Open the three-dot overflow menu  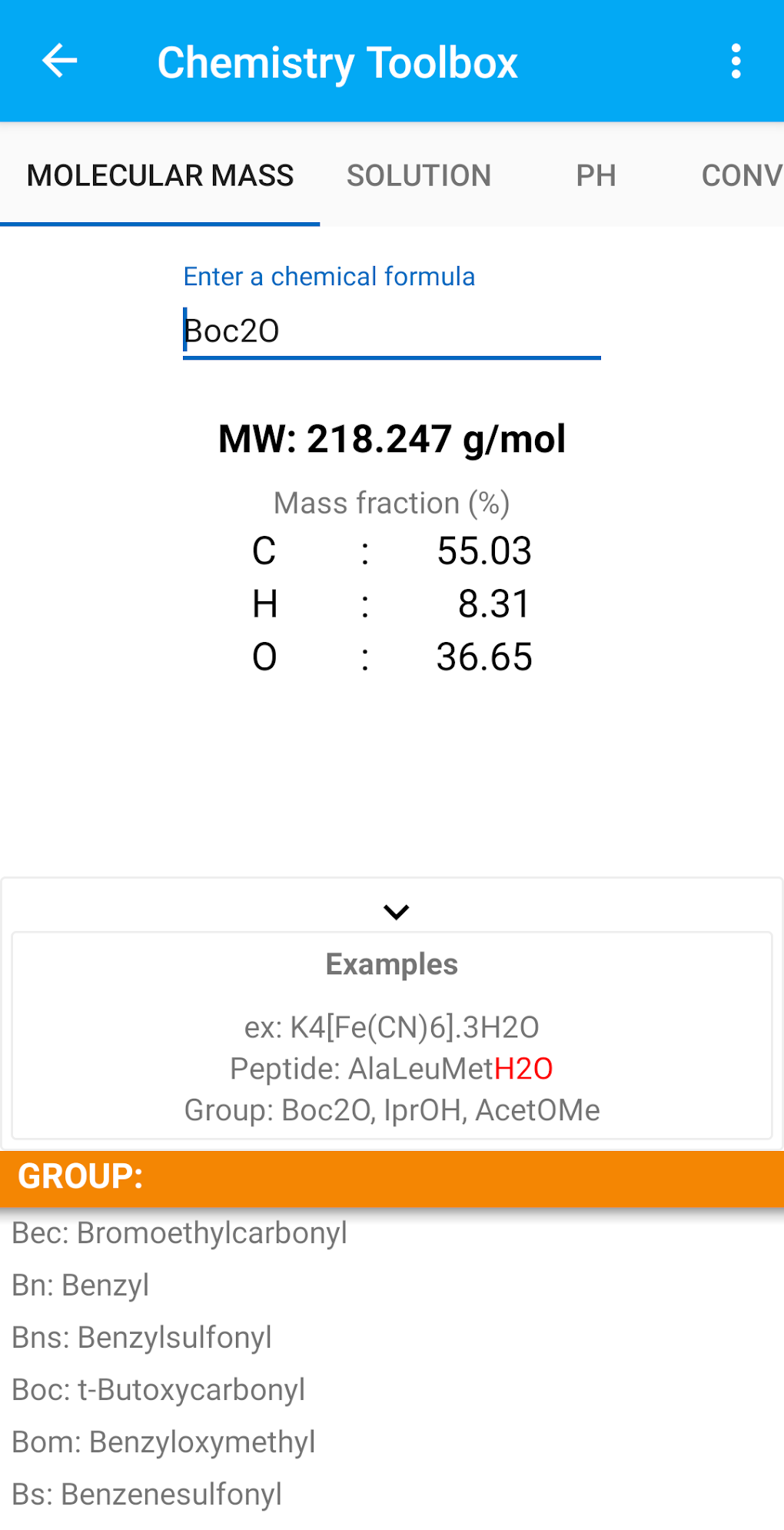[736, 62]
